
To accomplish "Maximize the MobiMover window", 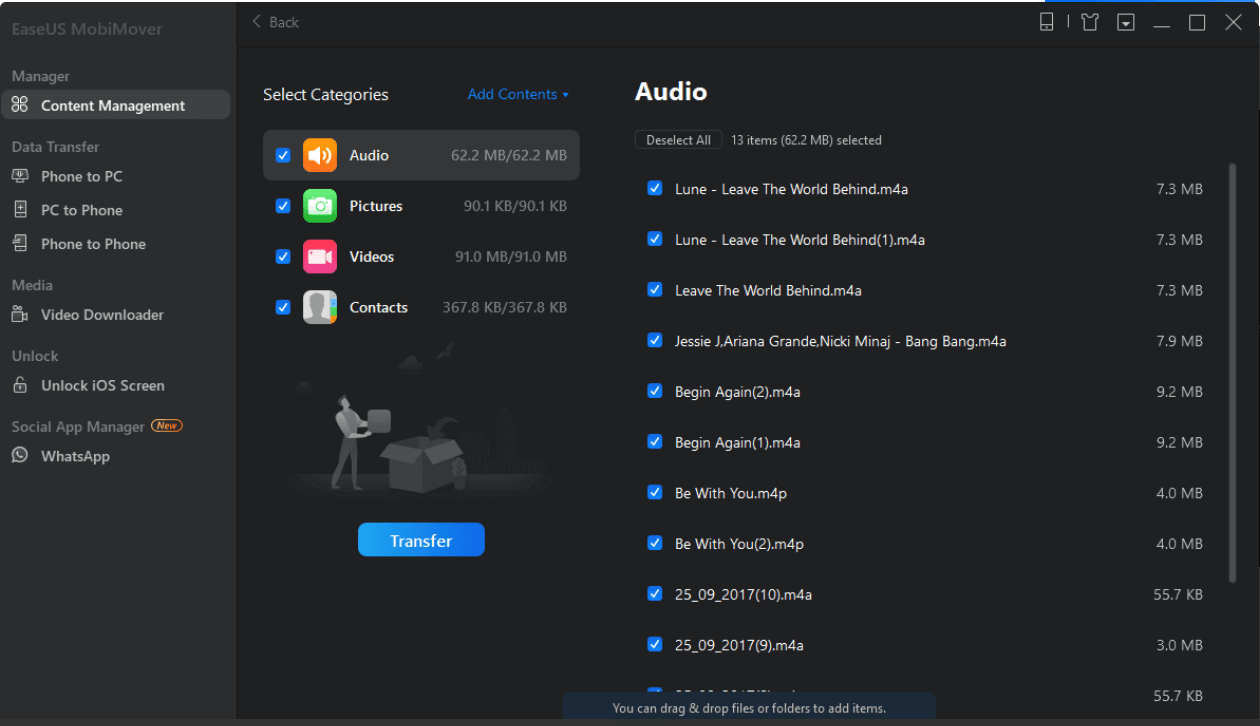I will (1197, 22).
